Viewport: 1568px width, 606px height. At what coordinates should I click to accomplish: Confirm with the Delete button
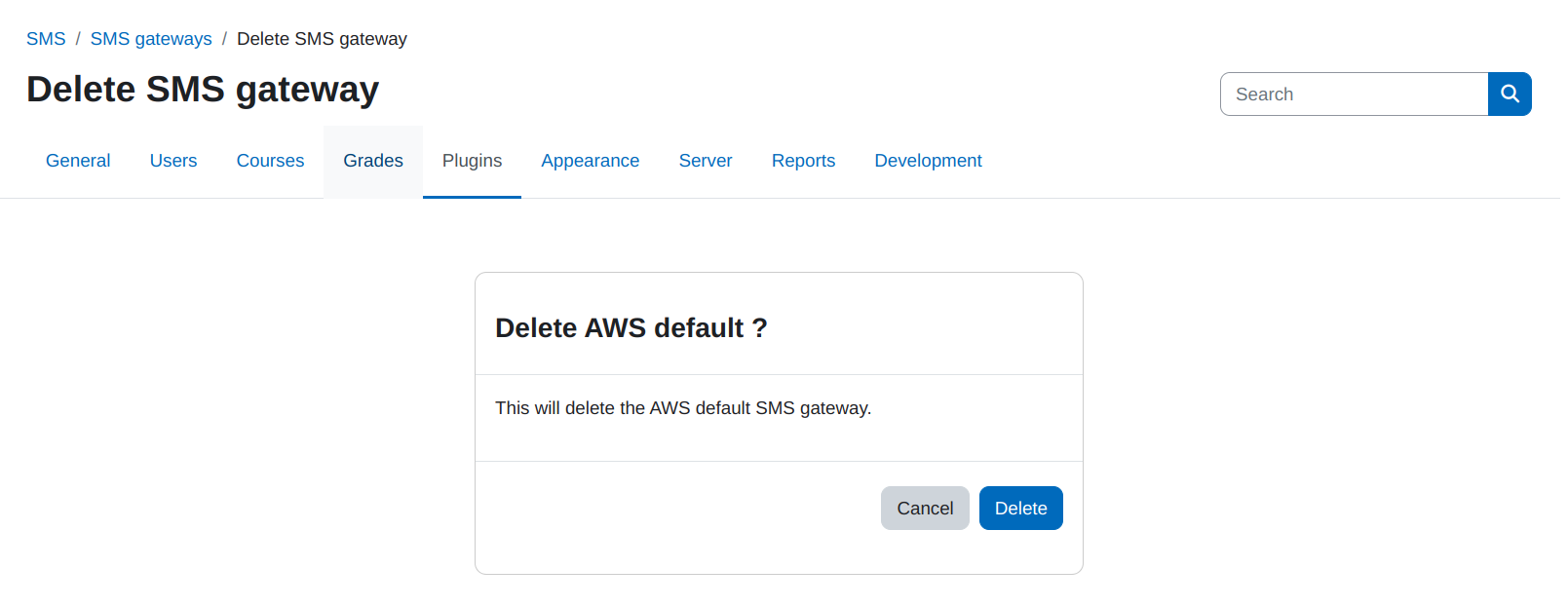[1021, 509]
